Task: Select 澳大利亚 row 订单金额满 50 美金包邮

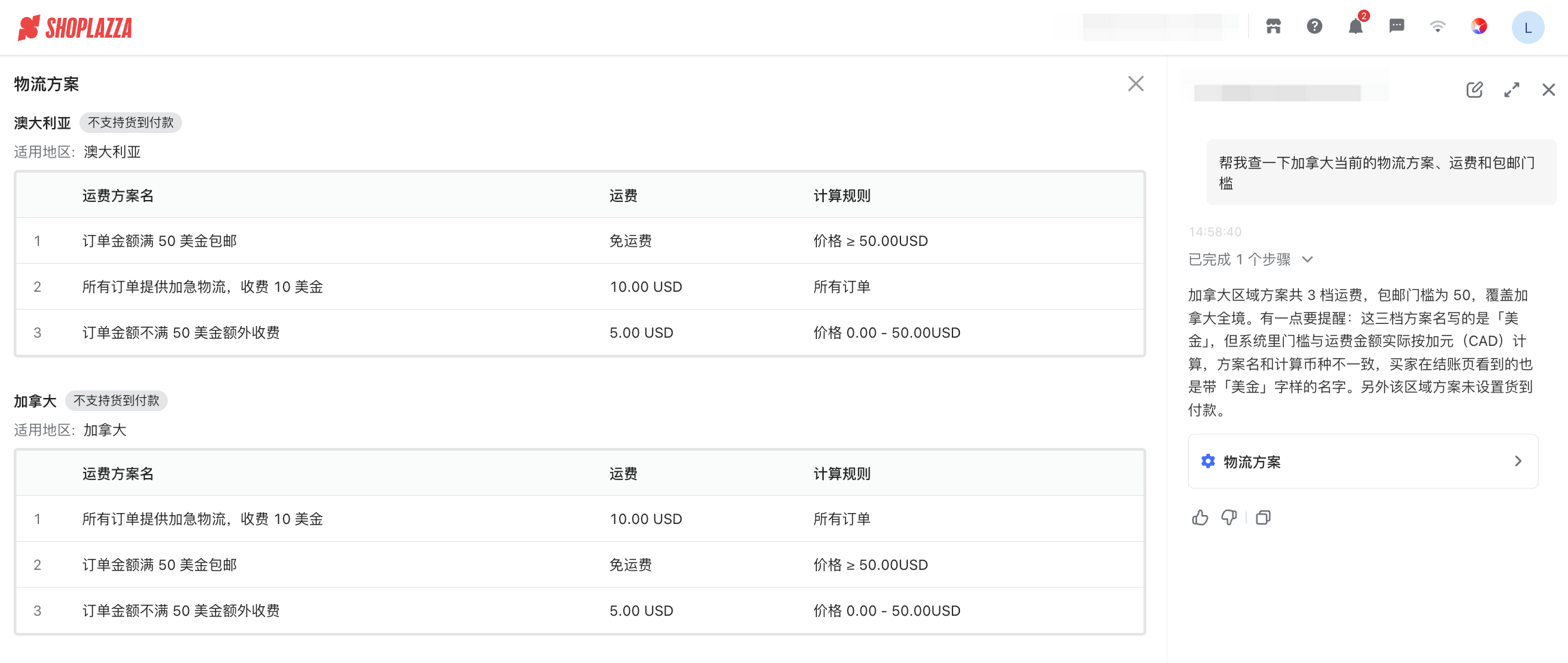Action: coord(580,241)
